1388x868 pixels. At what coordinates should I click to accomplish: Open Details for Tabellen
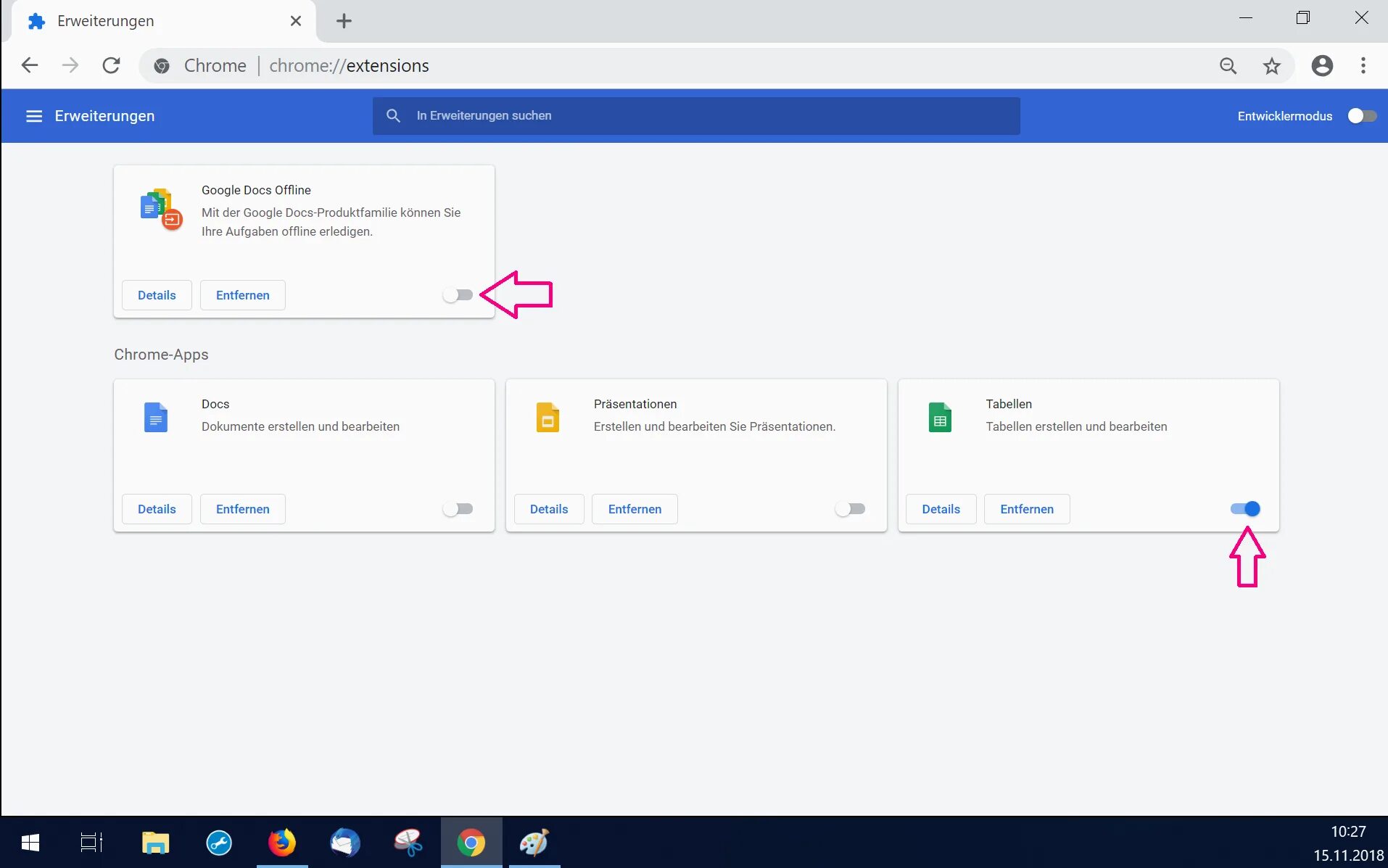tap(941, 509)
